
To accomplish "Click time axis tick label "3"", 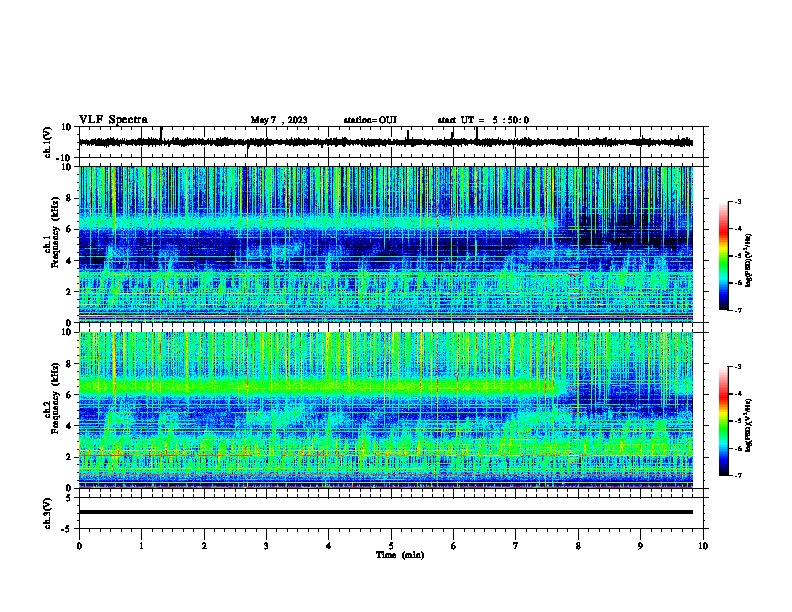I will click(x=266, y=546).
